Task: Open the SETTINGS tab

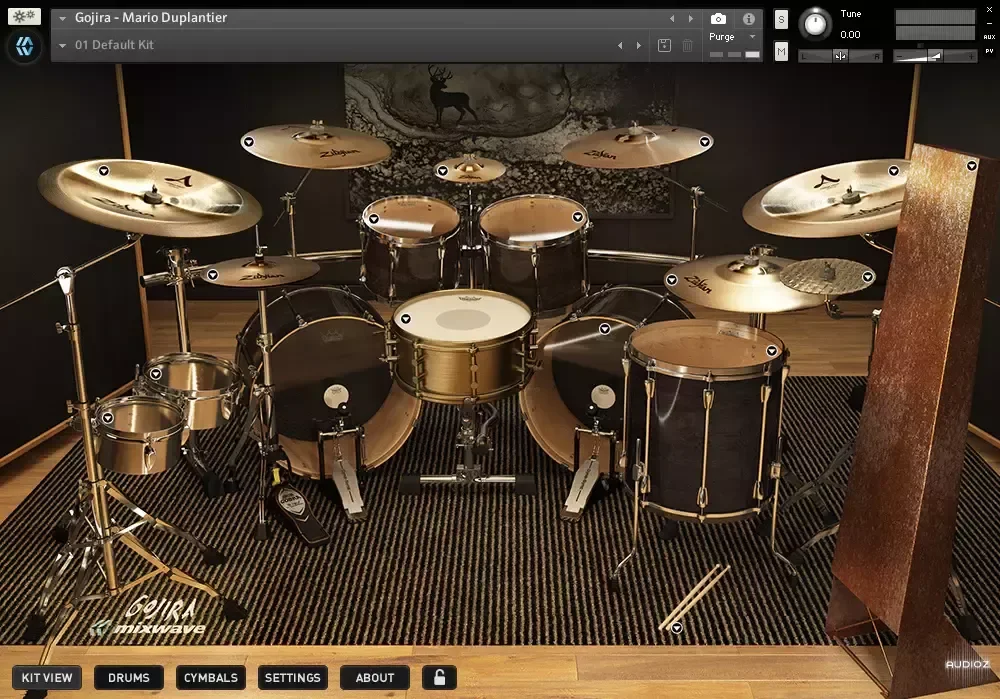Action: click(x=293, y=677)
